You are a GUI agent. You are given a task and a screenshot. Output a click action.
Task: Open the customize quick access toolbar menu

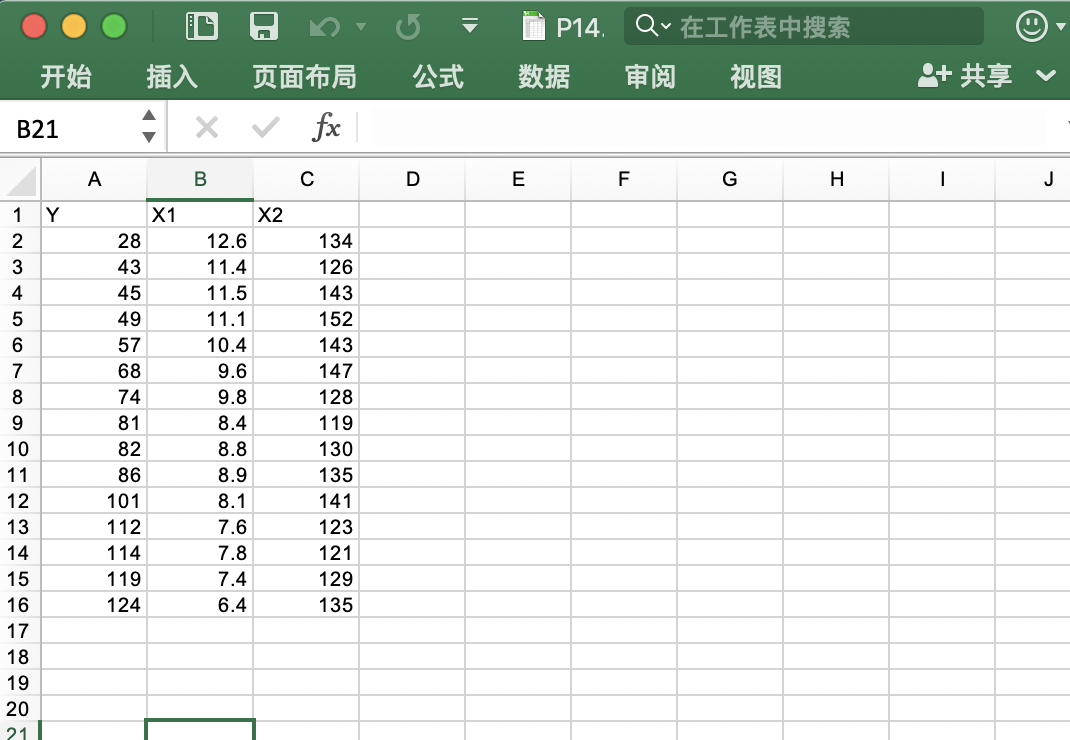[x=469, y=27]
